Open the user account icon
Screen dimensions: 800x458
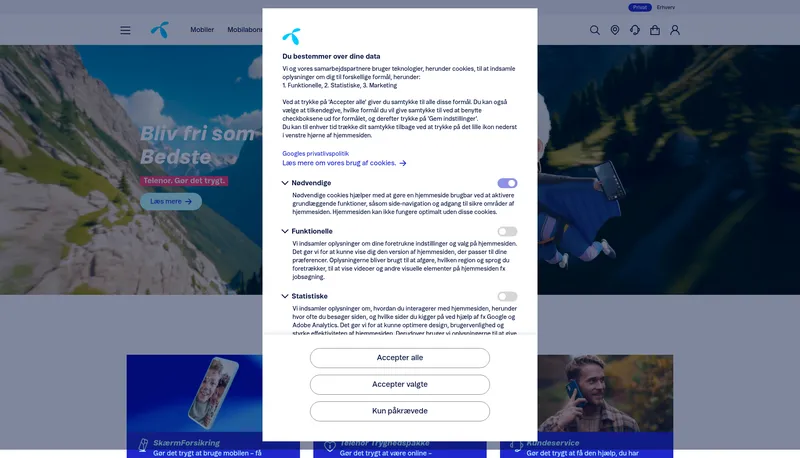674,30
